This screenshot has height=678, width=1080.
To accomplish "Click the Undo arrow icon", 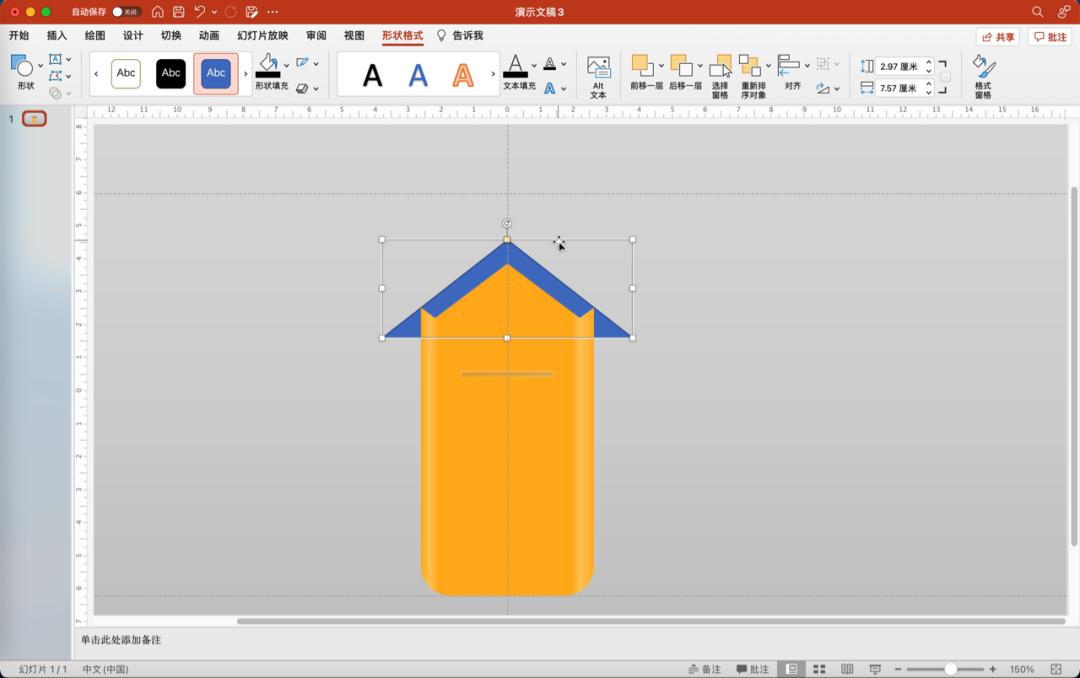I will click(200, 12).
